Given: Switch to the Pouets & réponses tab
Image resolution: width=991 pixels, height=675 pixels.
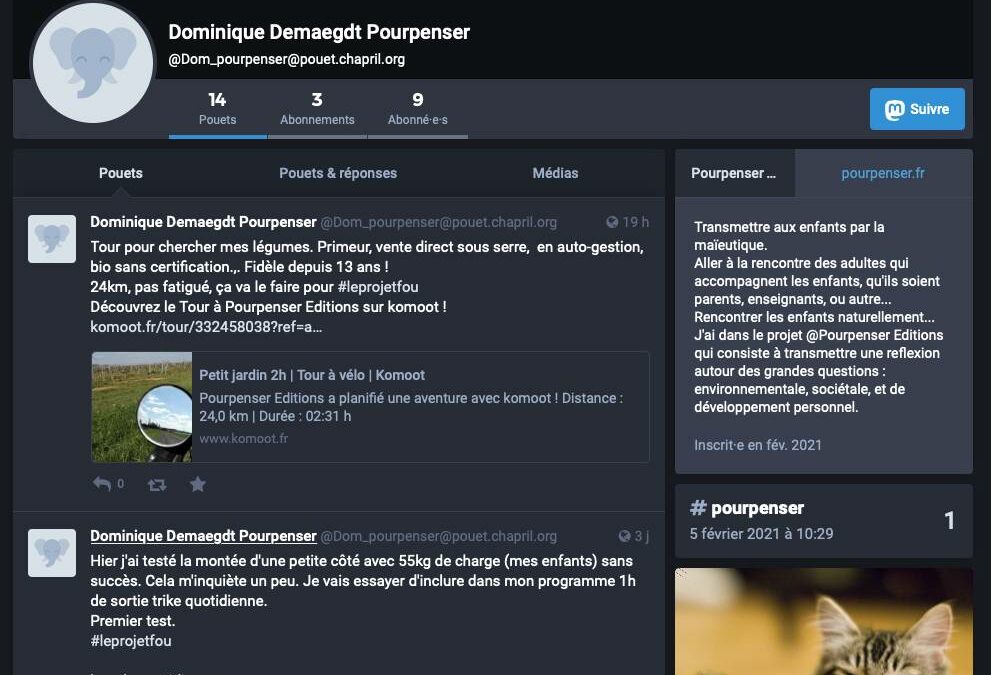Looking at the screenshot, I should [337, 173].
